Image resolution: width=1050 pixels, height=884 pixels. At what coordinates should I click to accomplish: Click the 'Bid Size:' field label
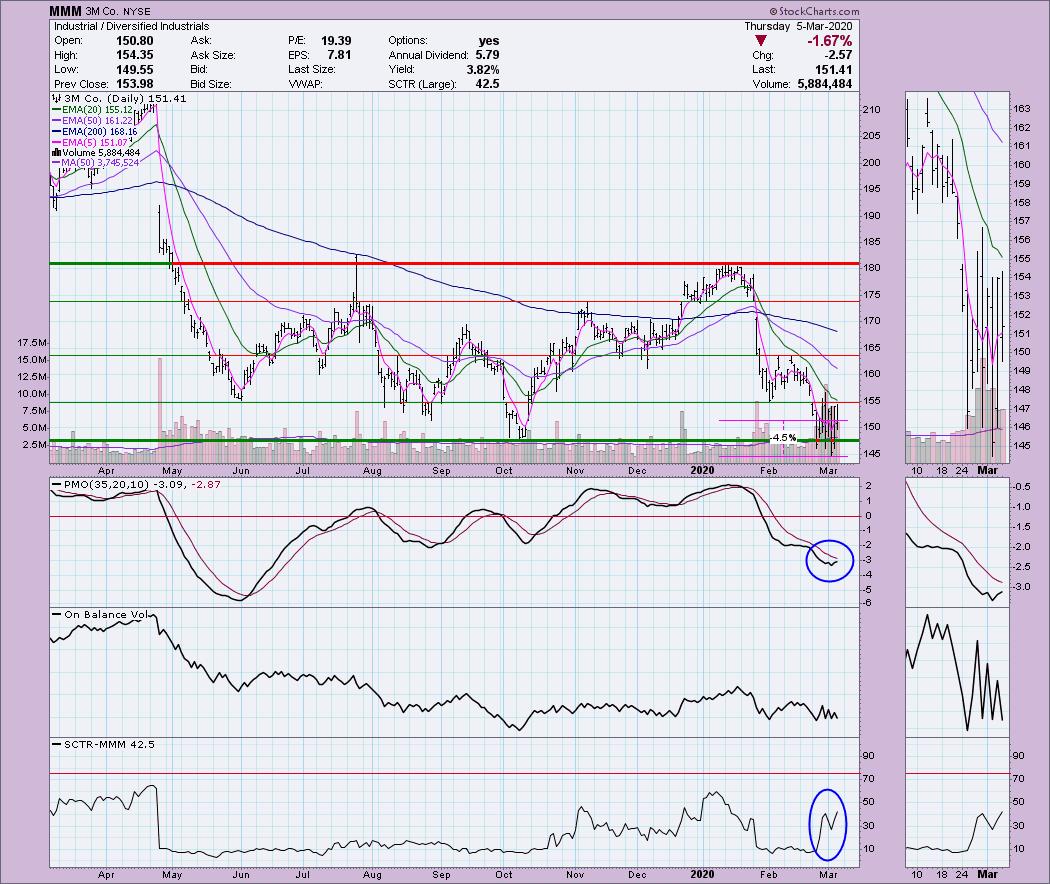(211, 84)
